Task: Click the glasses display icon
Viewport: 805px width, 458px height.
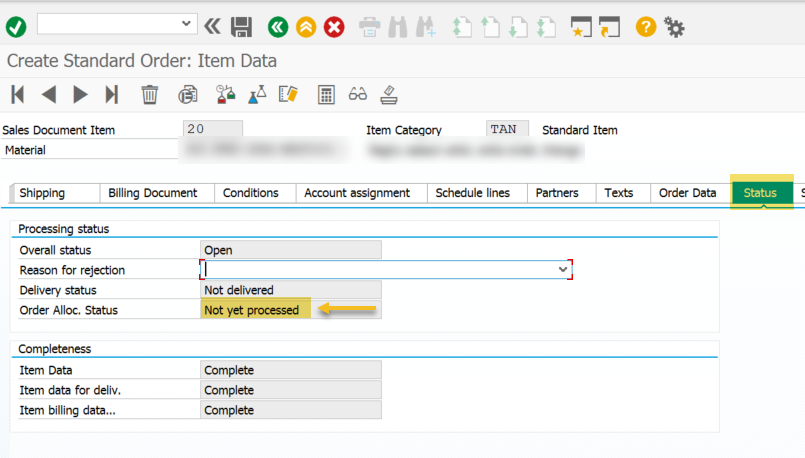Action: coord(357,95)
